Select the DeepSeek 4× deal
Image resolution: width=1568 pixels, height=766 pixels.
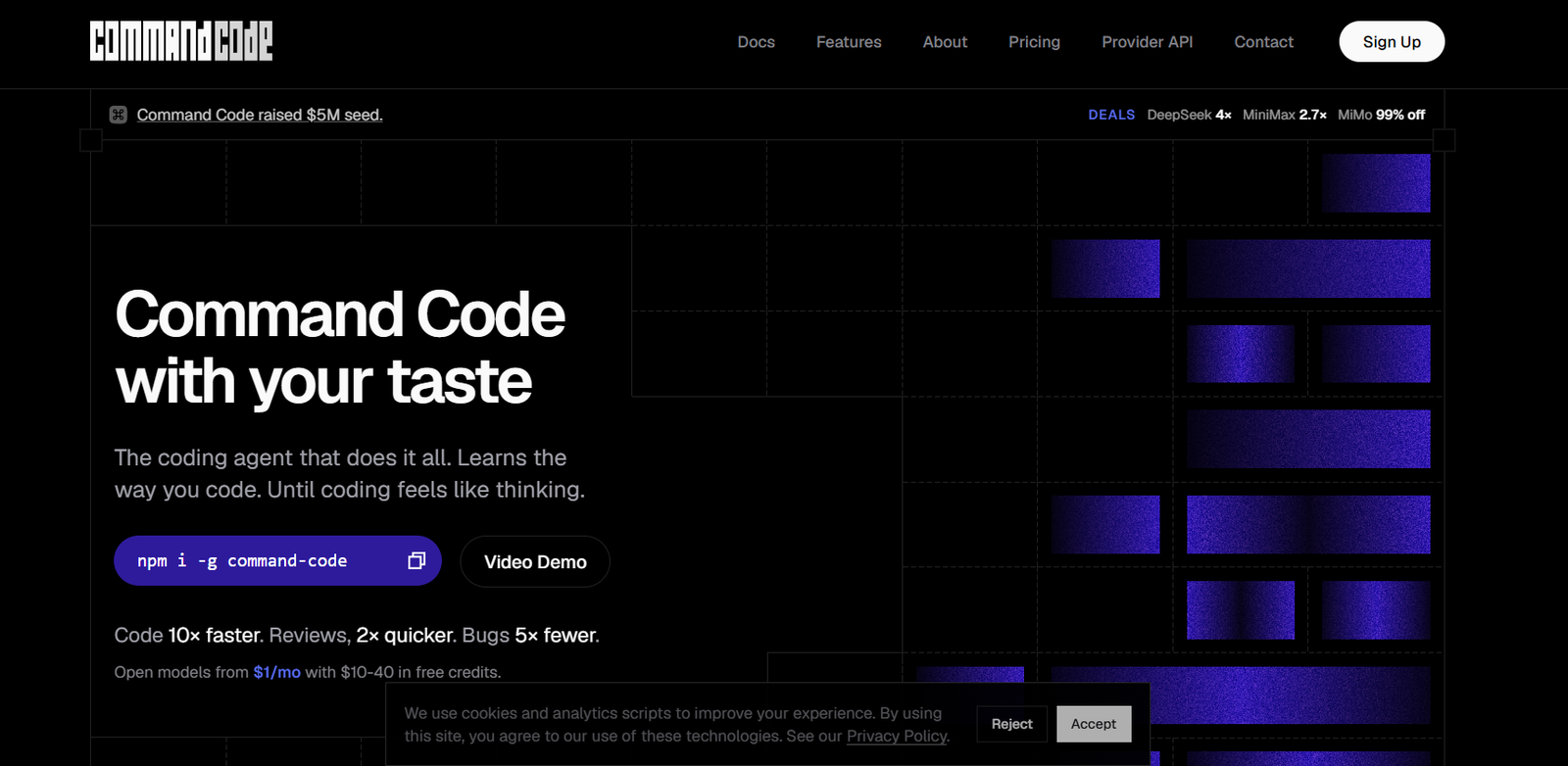pyautogui.click(x=1189, y=115)
